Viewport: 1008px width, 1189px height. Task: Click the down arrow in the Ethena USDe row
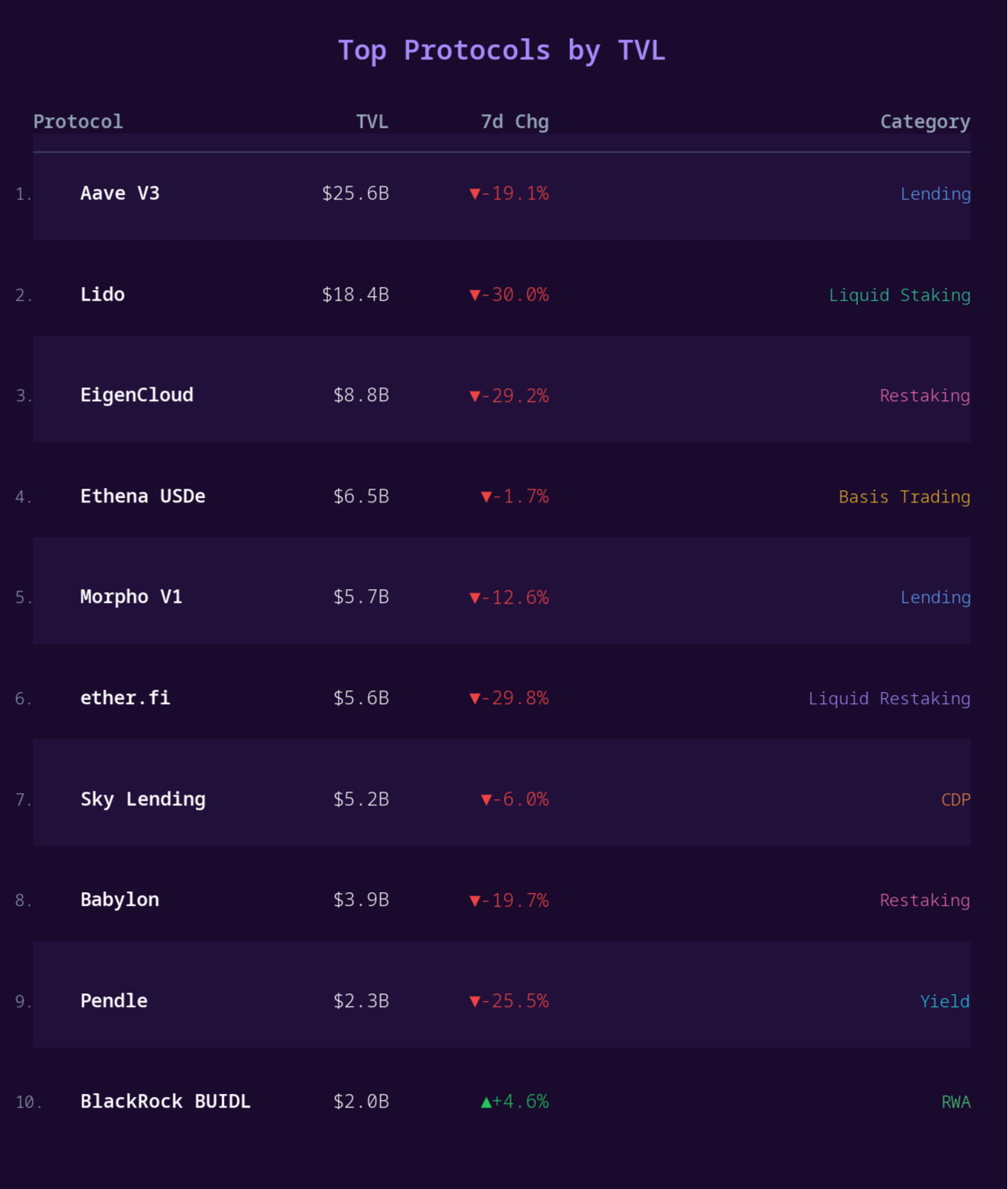click(486, 497)
